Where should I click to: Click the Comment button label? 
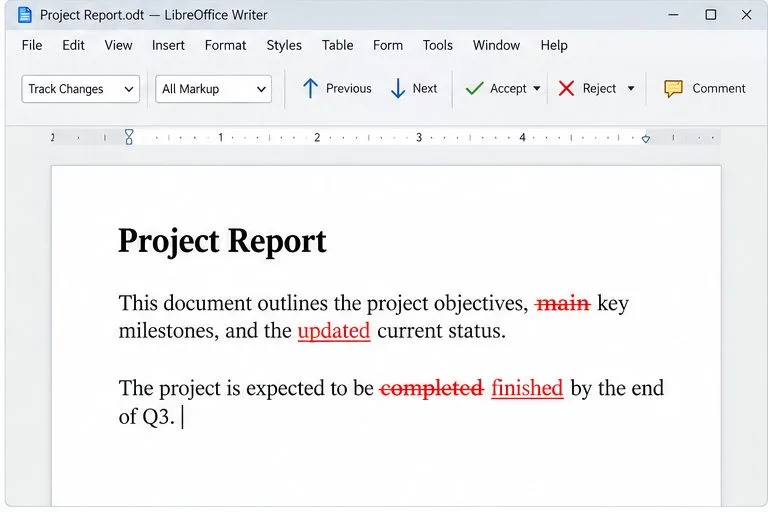click(x=719, y=89)
